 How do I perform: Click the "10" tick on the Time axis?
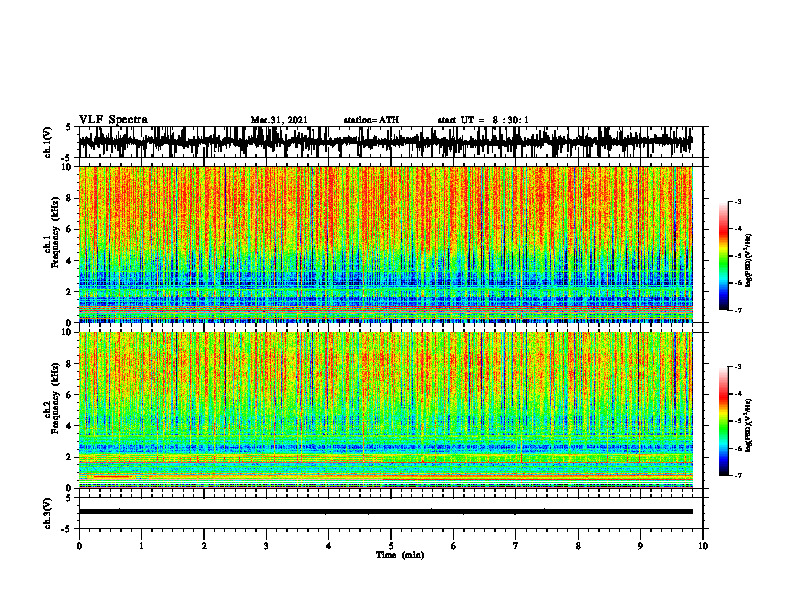point(703,546)
